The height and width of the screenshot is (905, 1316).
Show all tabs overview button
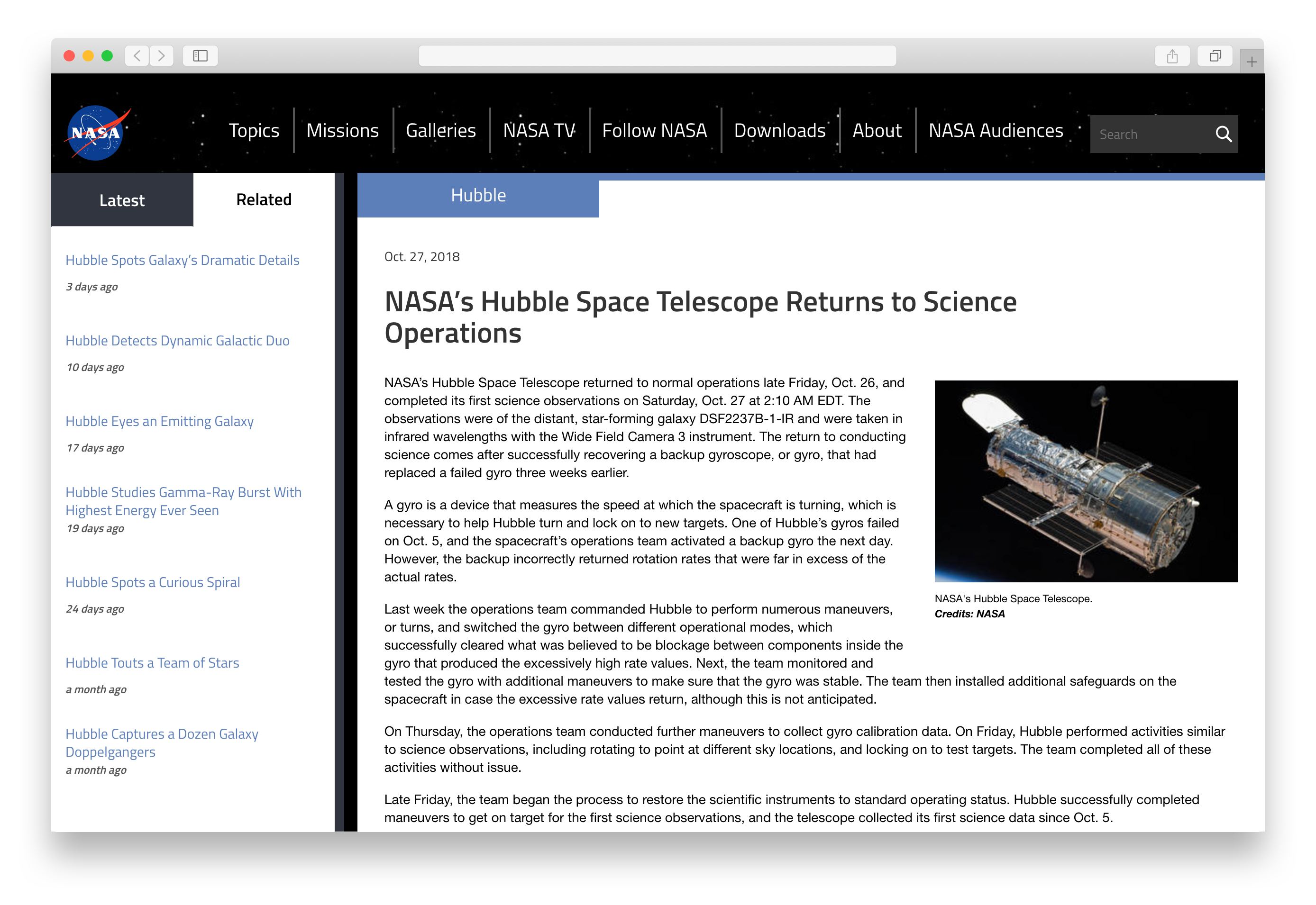pyautogui.click(x=1215, y=55)
